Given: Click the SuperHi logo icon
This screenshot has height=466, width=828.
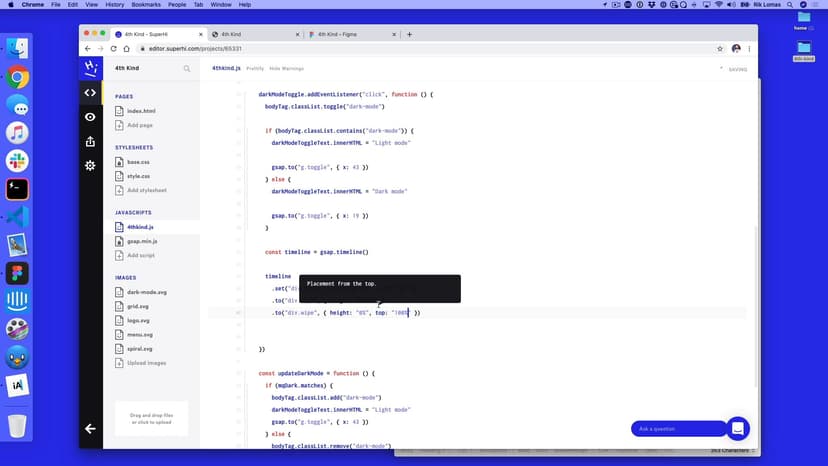Looking at the screenshot, I should click(x=90, y=68).
